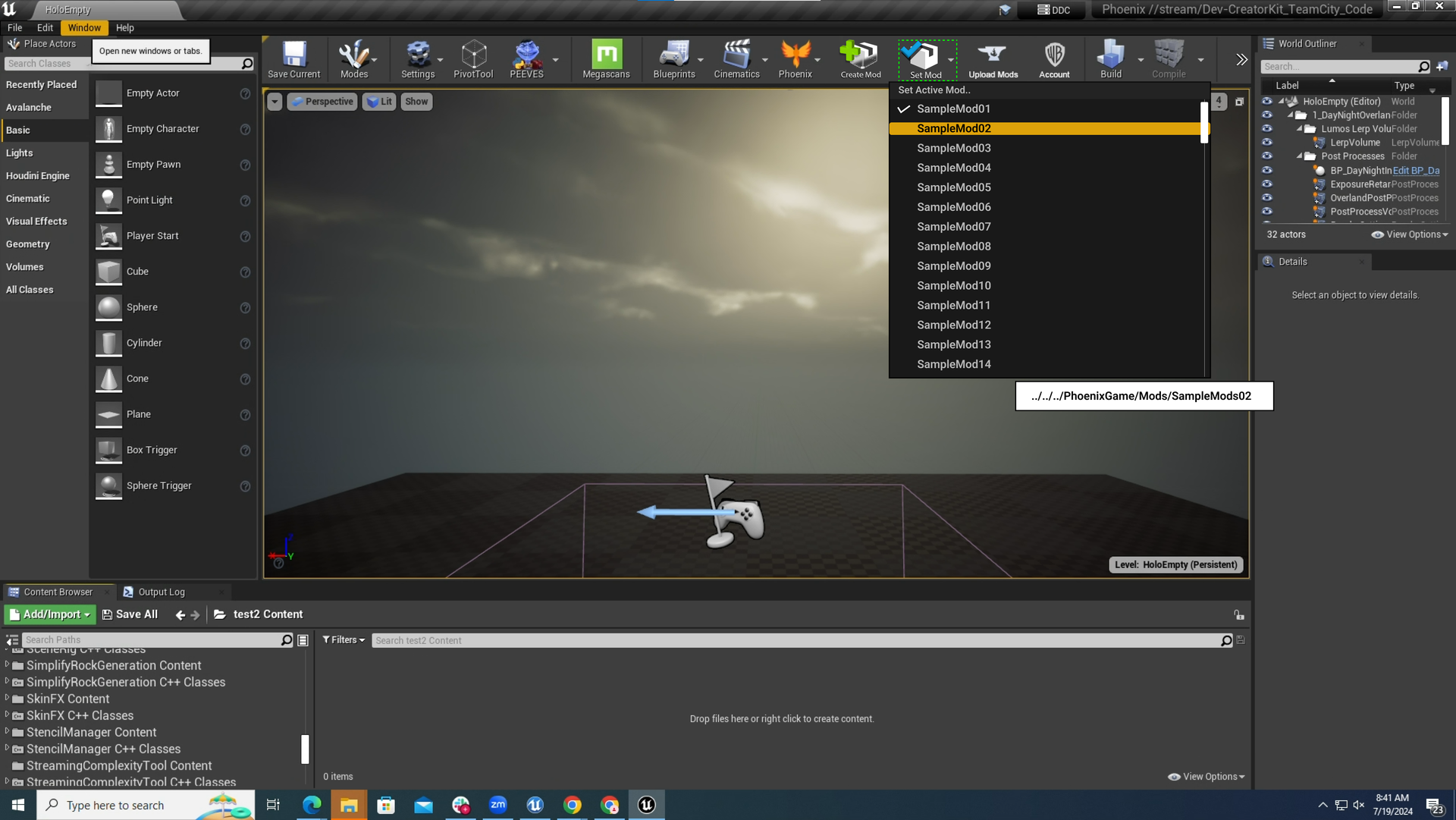
Task: Open the Megascans plugin icon
Action: pyautogui.click(x=606, y=59)
